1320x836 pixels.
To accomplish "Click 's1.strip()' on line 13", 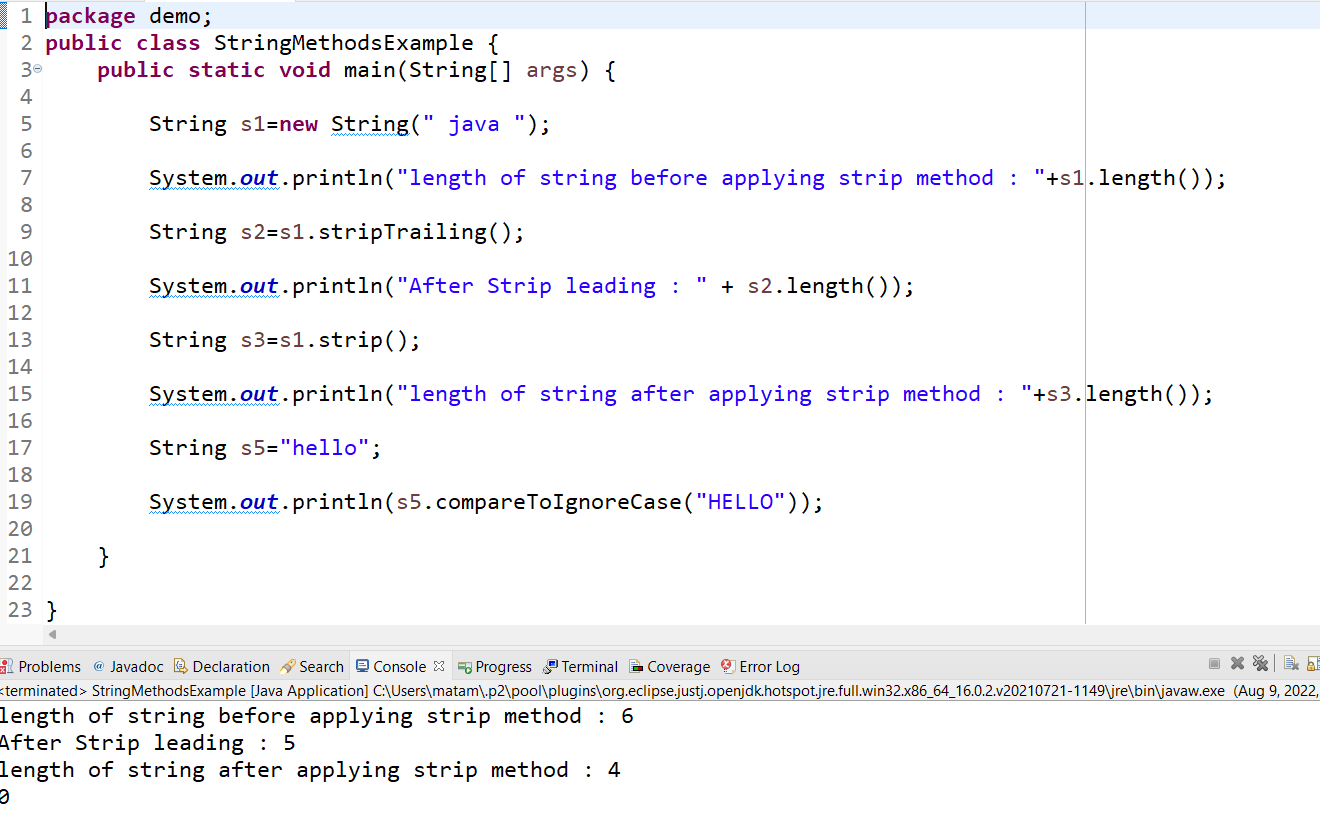I will [344, 340].
